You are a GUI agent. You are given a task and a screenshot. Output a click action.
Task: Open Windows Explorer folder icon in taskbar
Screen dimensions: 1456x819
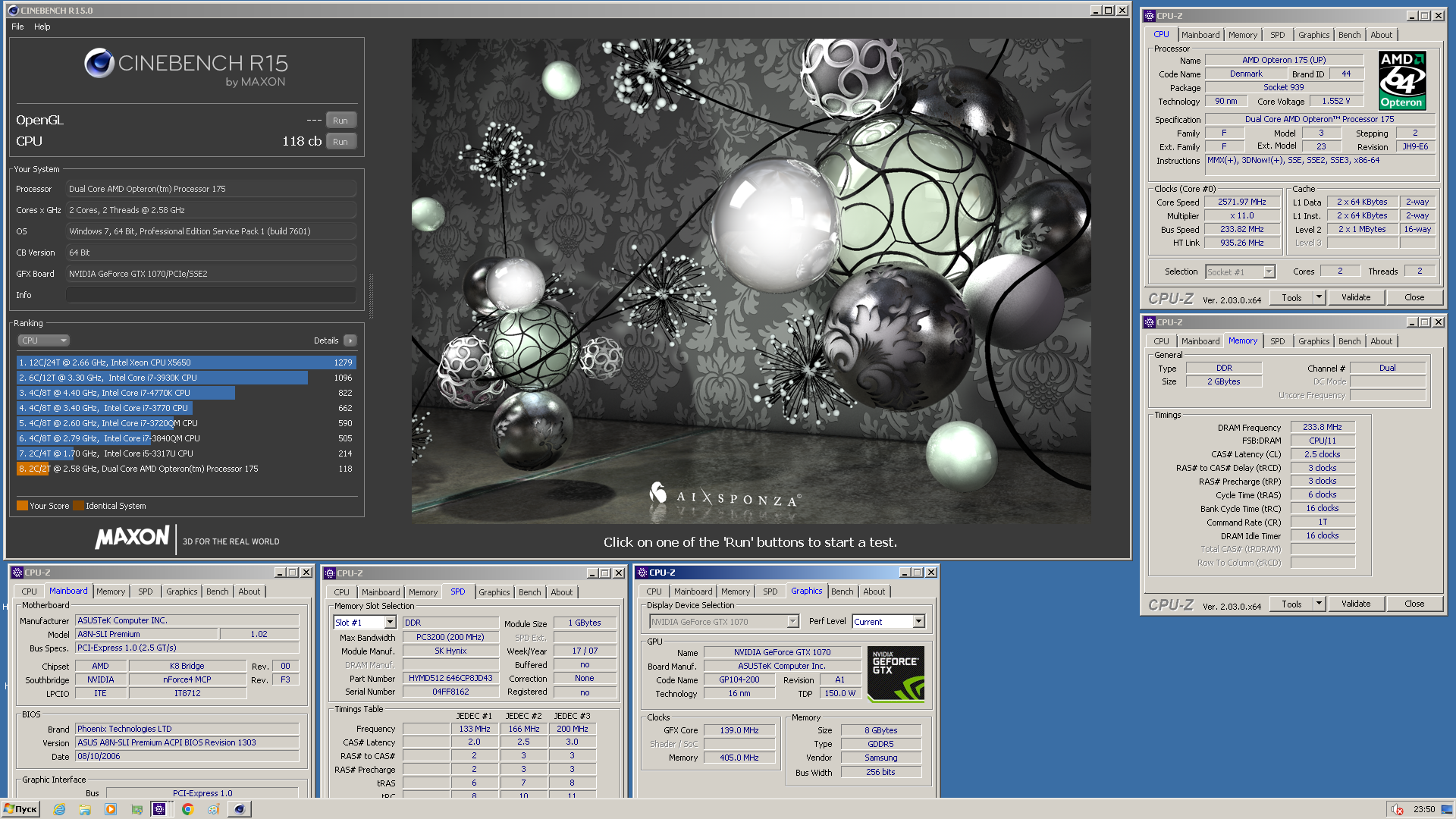(85, 809)
